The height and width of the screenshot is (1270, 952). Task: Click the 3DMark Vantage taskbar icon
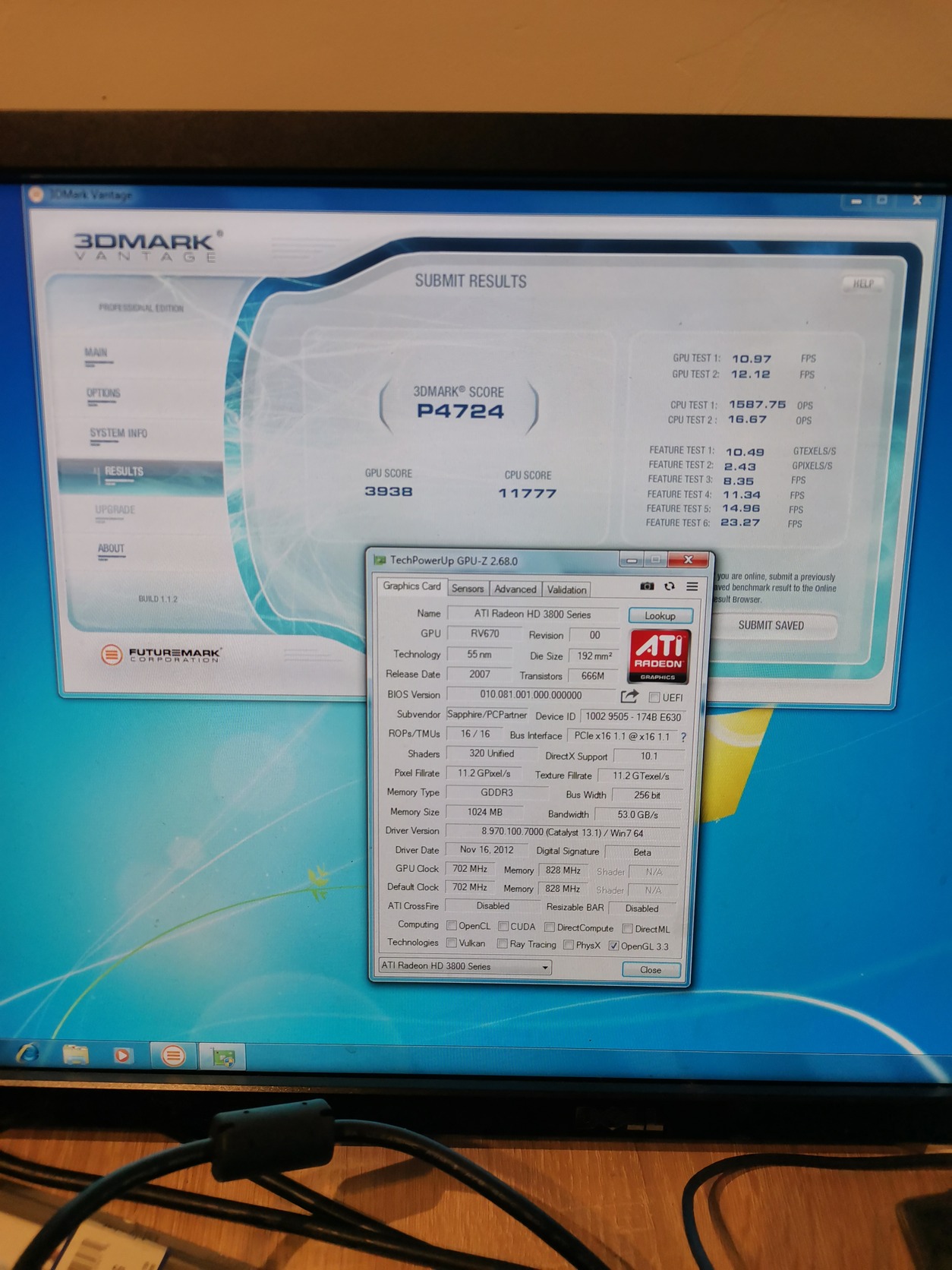(x=173, y=1056)
